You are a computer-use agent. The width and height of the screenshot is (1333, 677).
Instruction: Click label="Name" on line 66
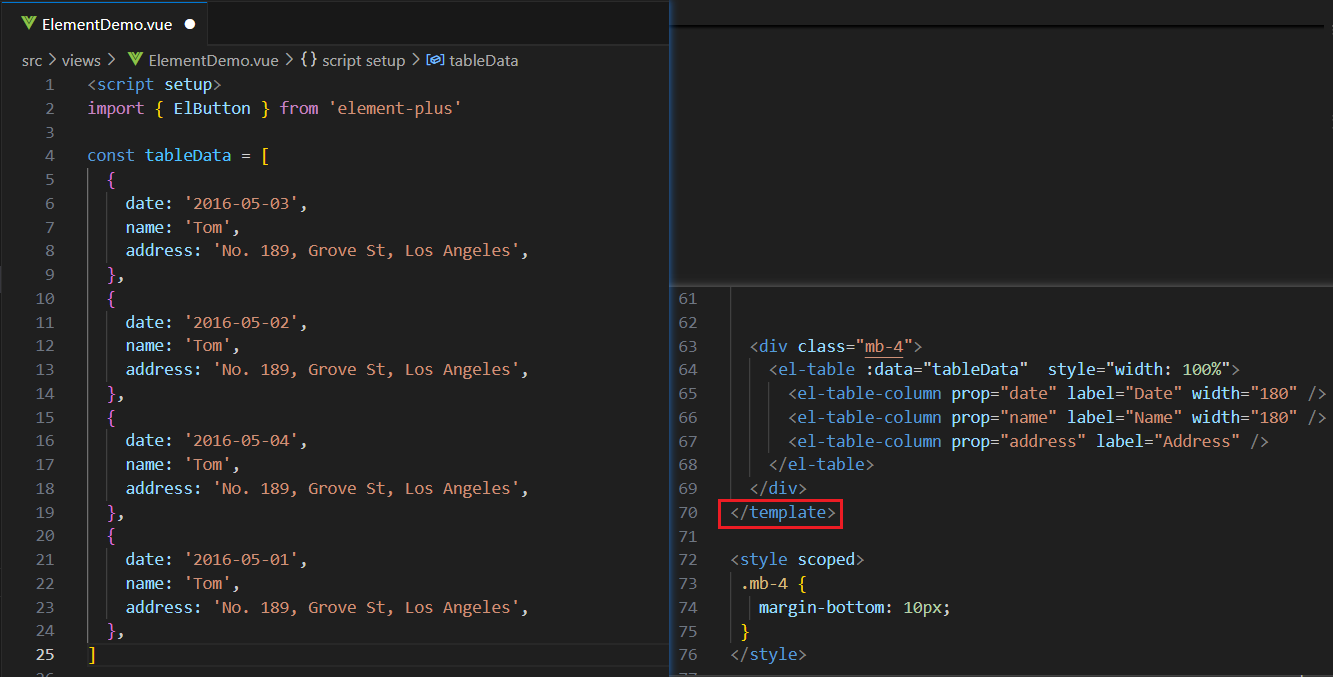[x=1125, y=418]
